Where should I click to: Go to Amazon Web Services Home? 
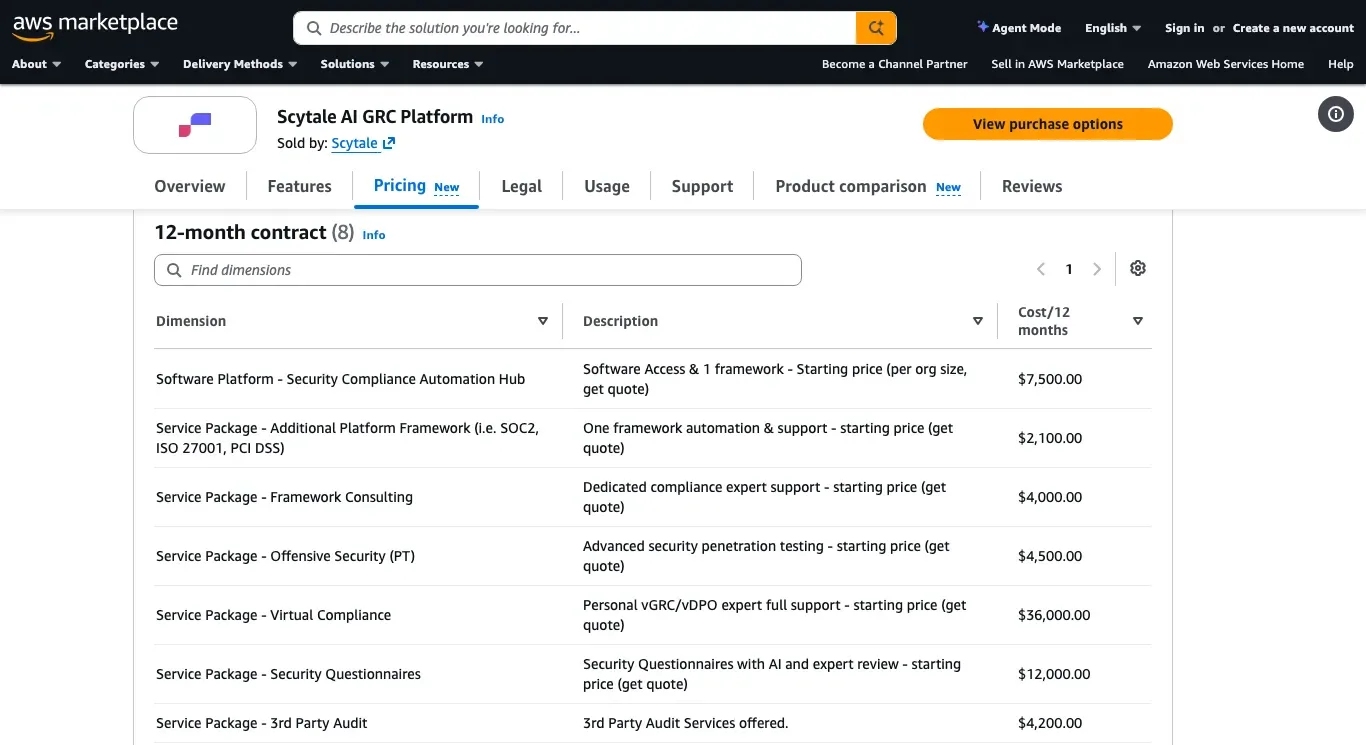pos(1225,64)
